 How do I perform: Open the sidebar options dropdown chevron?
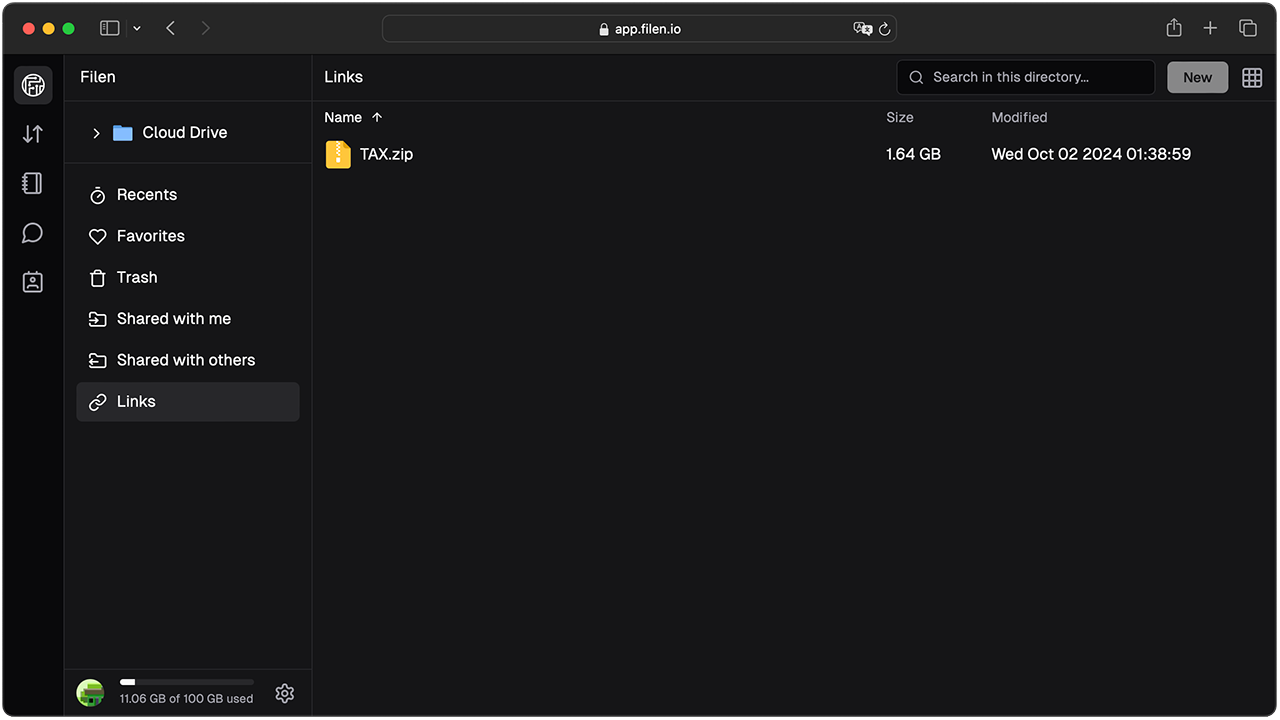pyautogui.click(x=137, y=28)
